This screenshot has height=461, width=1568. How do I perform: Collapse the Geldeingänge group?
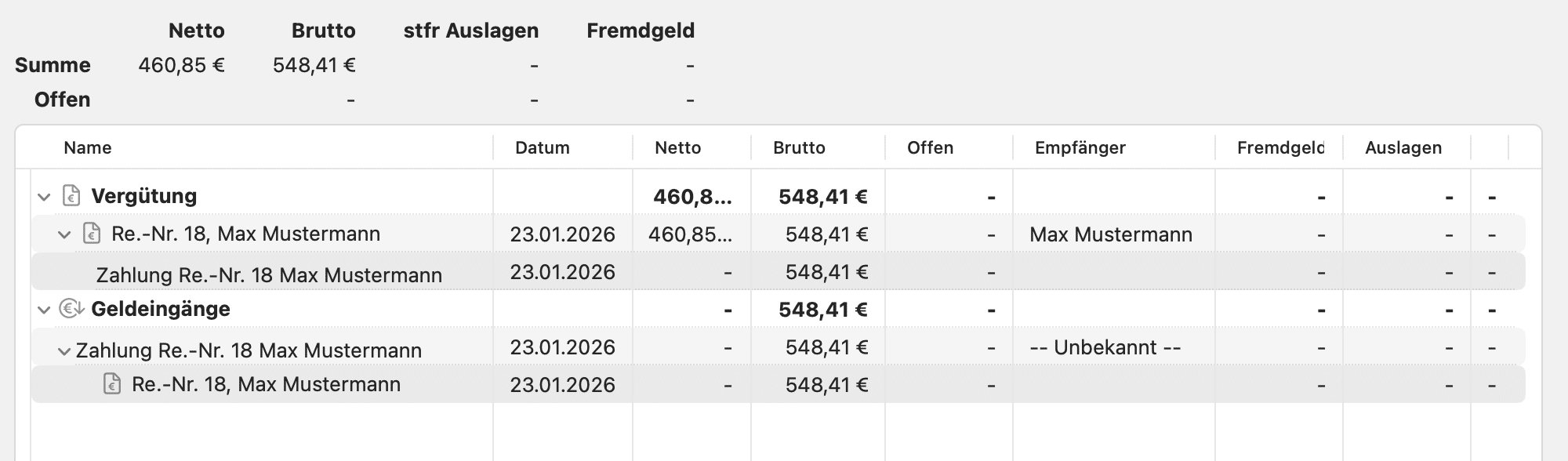click(44, 310)
